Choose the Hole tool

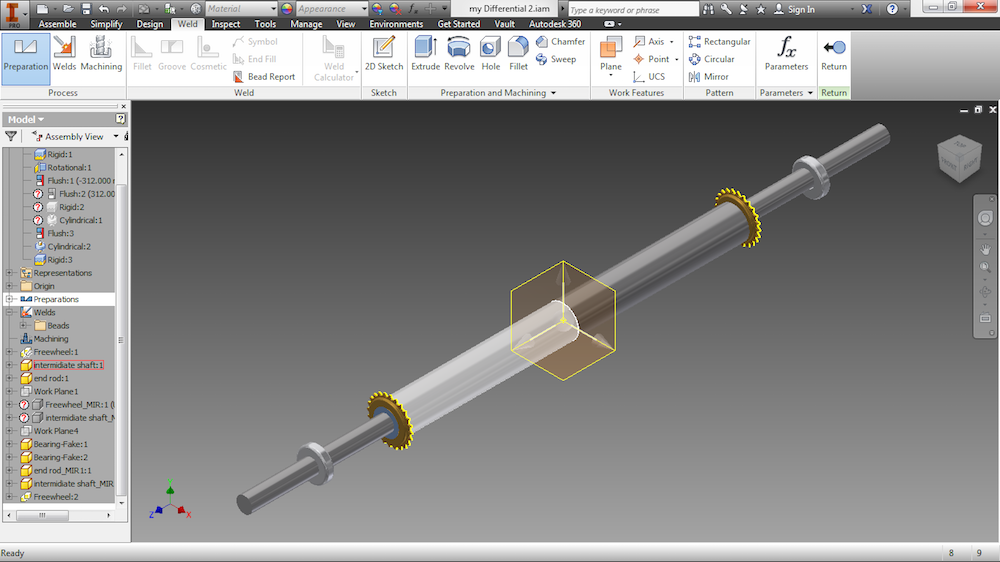point(490,53)
